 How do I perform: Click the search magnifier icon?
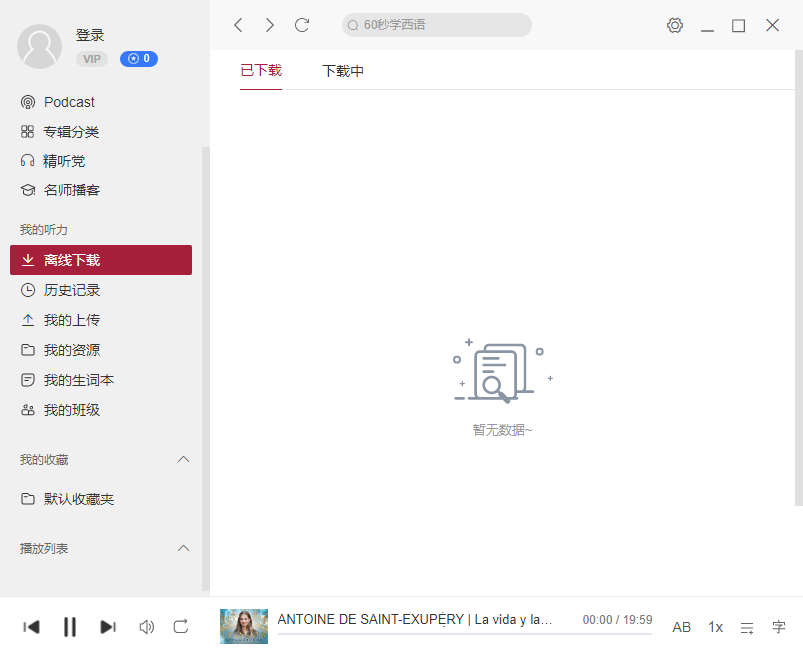tap(352, 25)
